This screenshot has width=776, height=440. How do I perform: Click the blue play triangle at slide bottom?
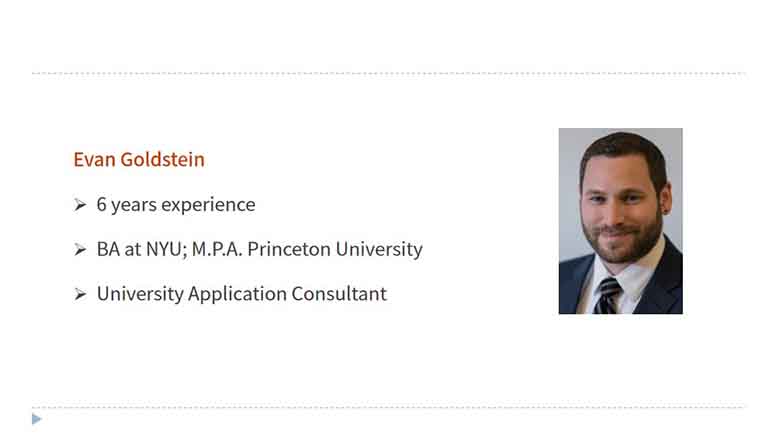[37, 419]
